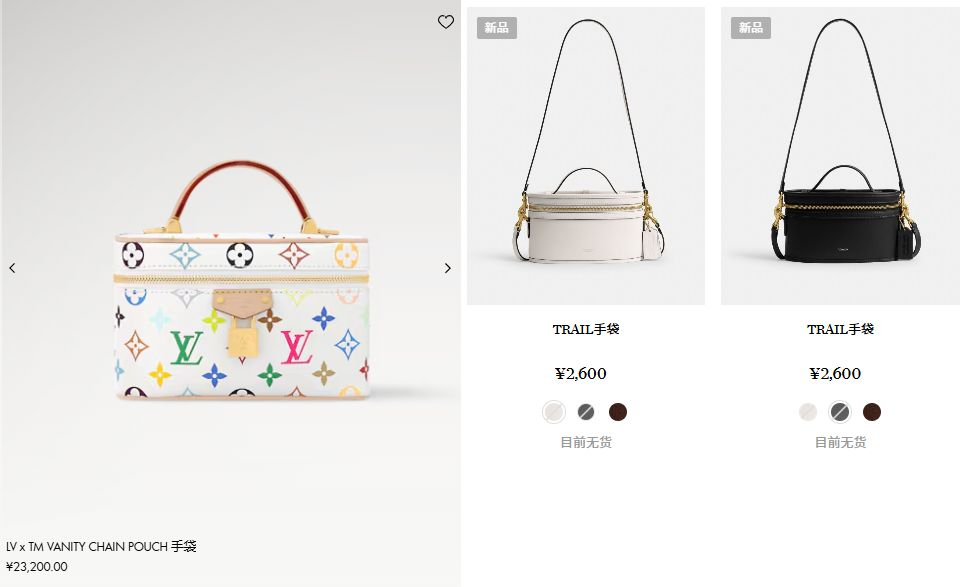Click TRAIL手袋 title under the white bag

pyautogui.click(x=586, y=330)
